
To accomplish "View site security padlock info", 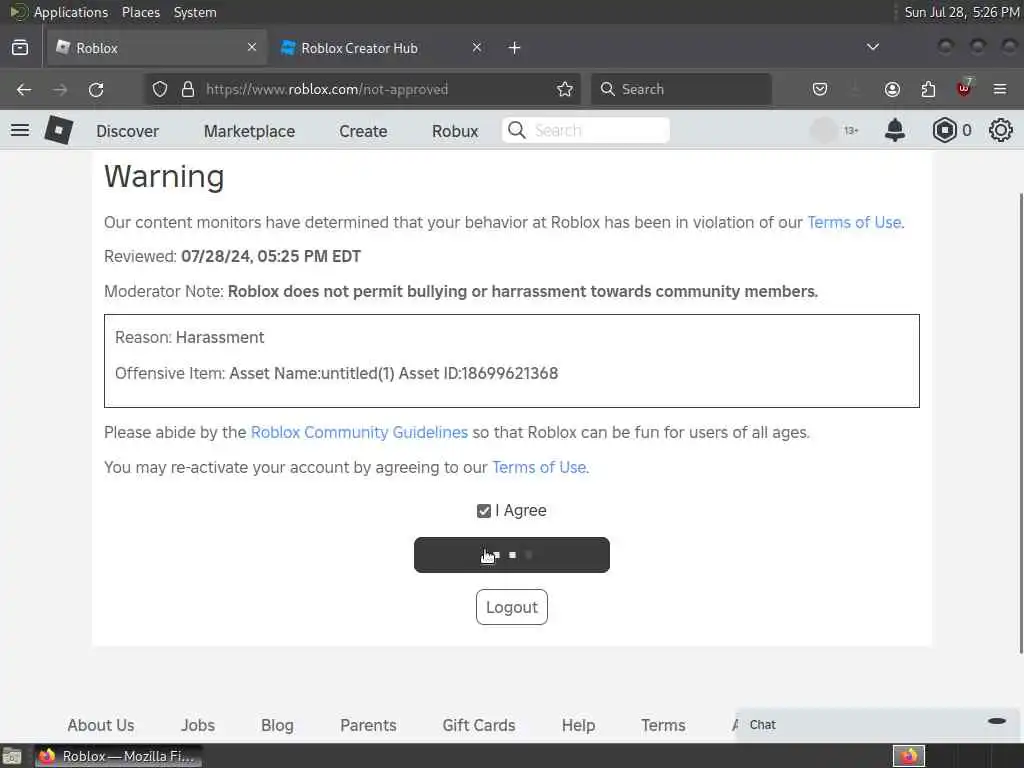I will (x=188, y=89).
